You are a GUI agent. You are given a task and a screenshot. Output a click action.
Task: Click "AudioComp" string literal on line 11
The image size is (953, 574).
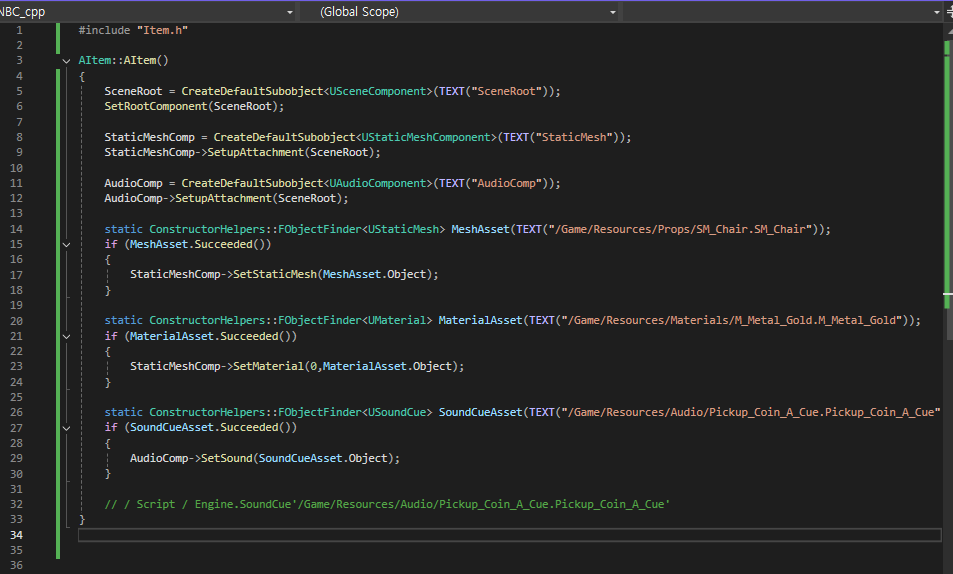[x=506, y=183]
